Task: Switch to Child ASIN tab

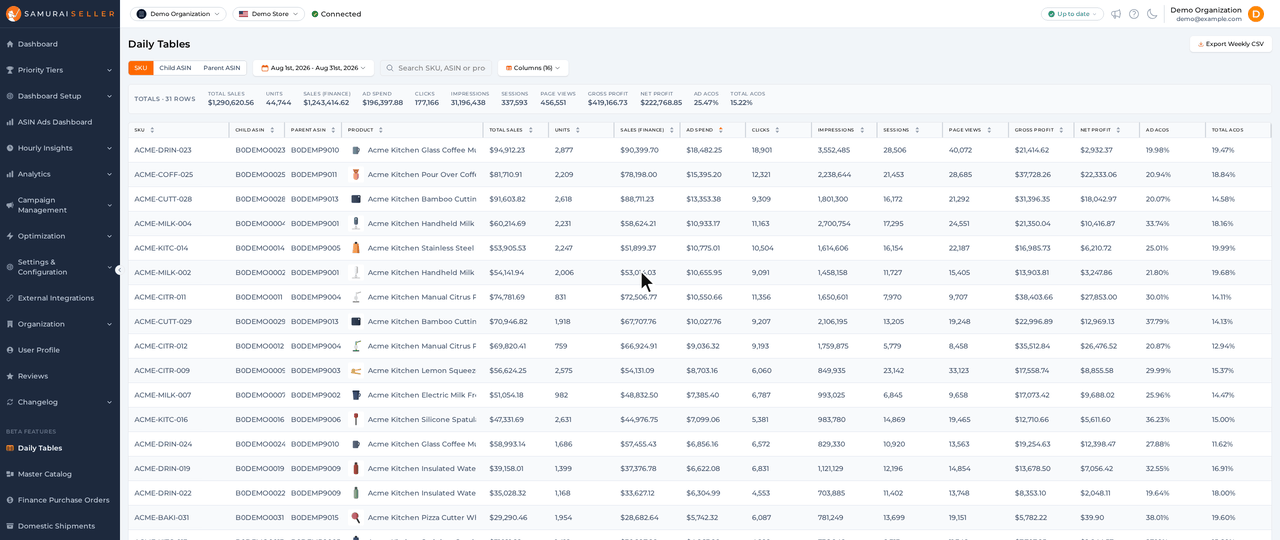Action: pos(175,68)
